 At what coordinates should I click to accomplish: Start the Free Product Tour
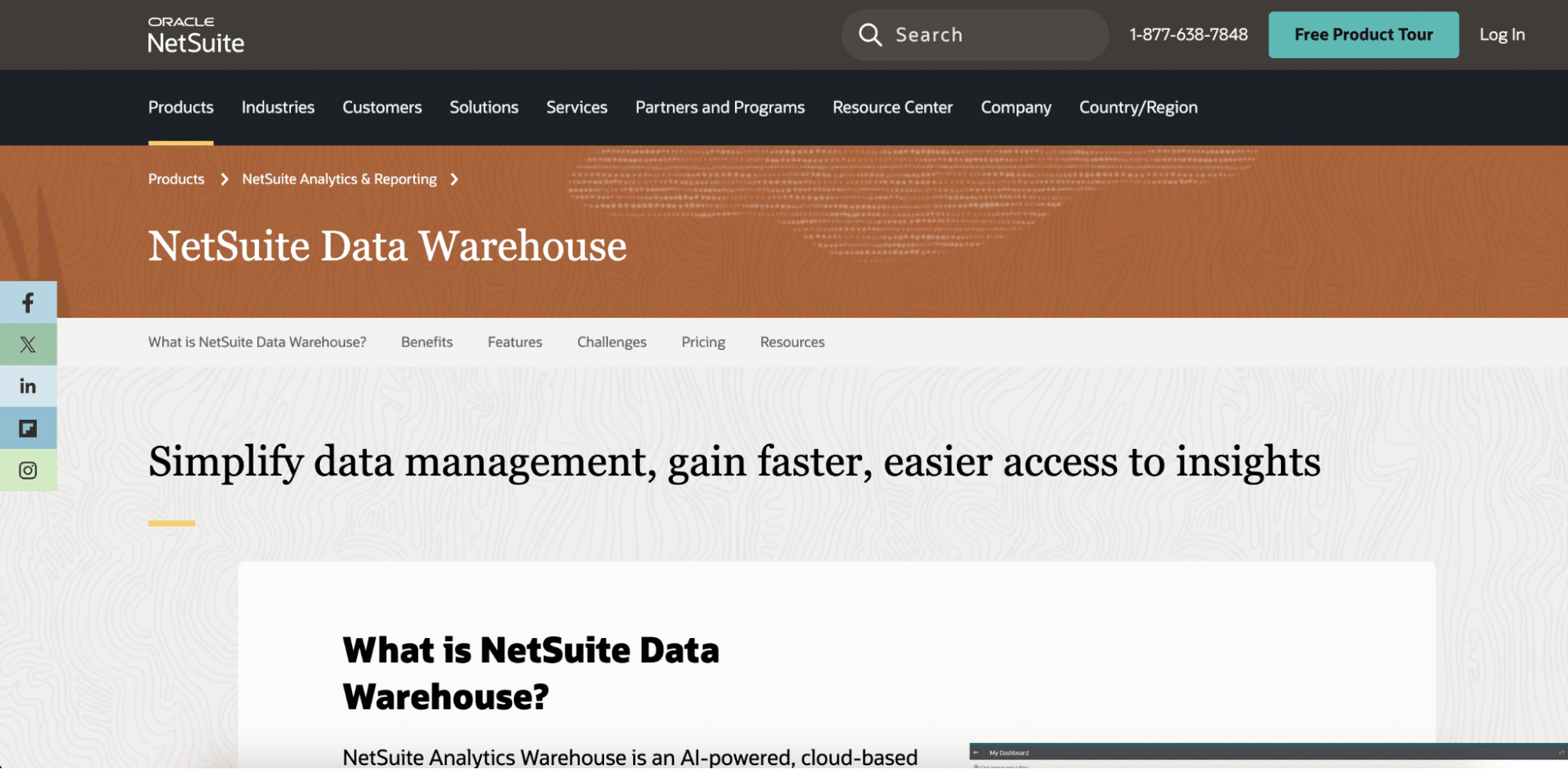tap(1363, 35)
